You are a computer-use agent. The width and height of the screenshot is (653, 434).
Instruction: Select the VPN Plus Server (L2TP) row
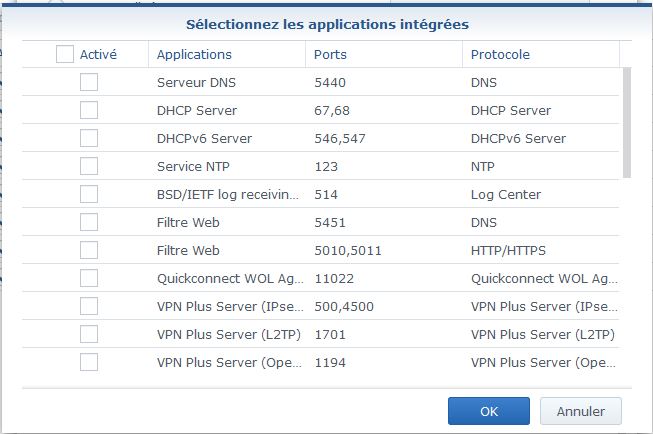321,334
